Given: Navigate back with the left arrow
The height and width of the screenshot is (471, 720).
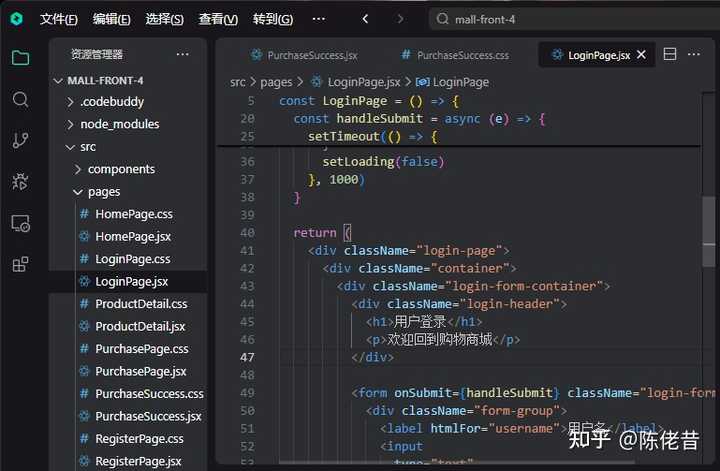Looking at the screenshot, I should click(365, 19).
